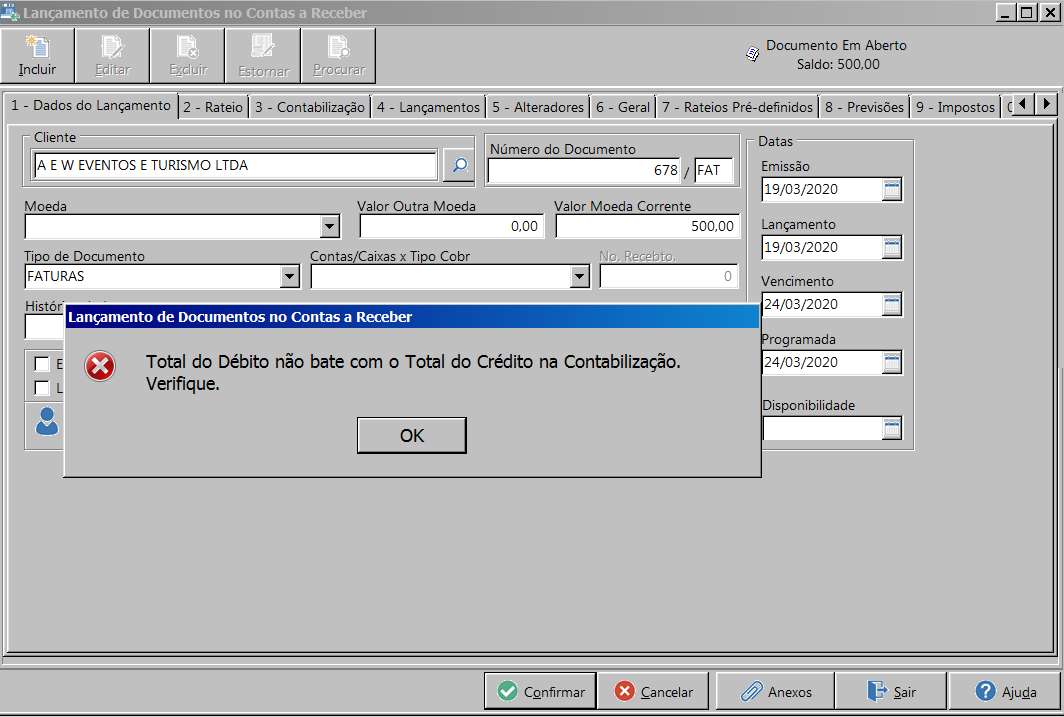The width and height of the screenshot is (1064, 717).
Task: Open the Emissão date calendar picker
Action: point(892,189)
